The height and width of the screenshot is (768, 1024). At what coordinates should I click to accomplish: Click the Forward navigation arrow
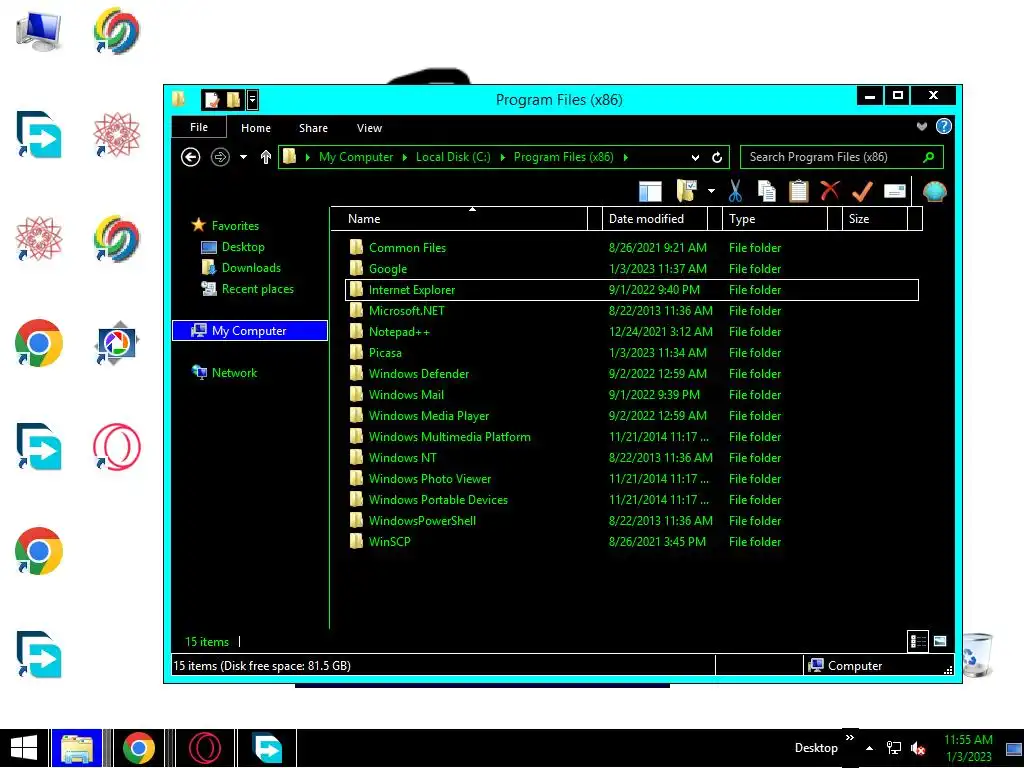pyautogui.click(x=220, y=157)
